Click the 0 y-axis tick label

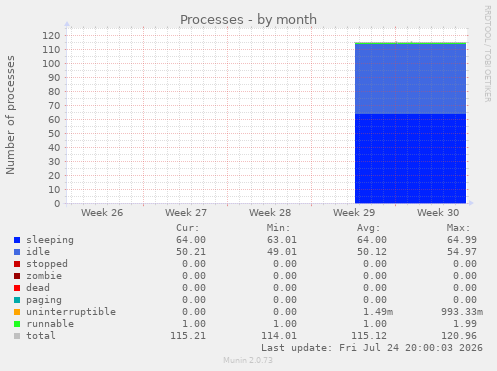(57, 204)
